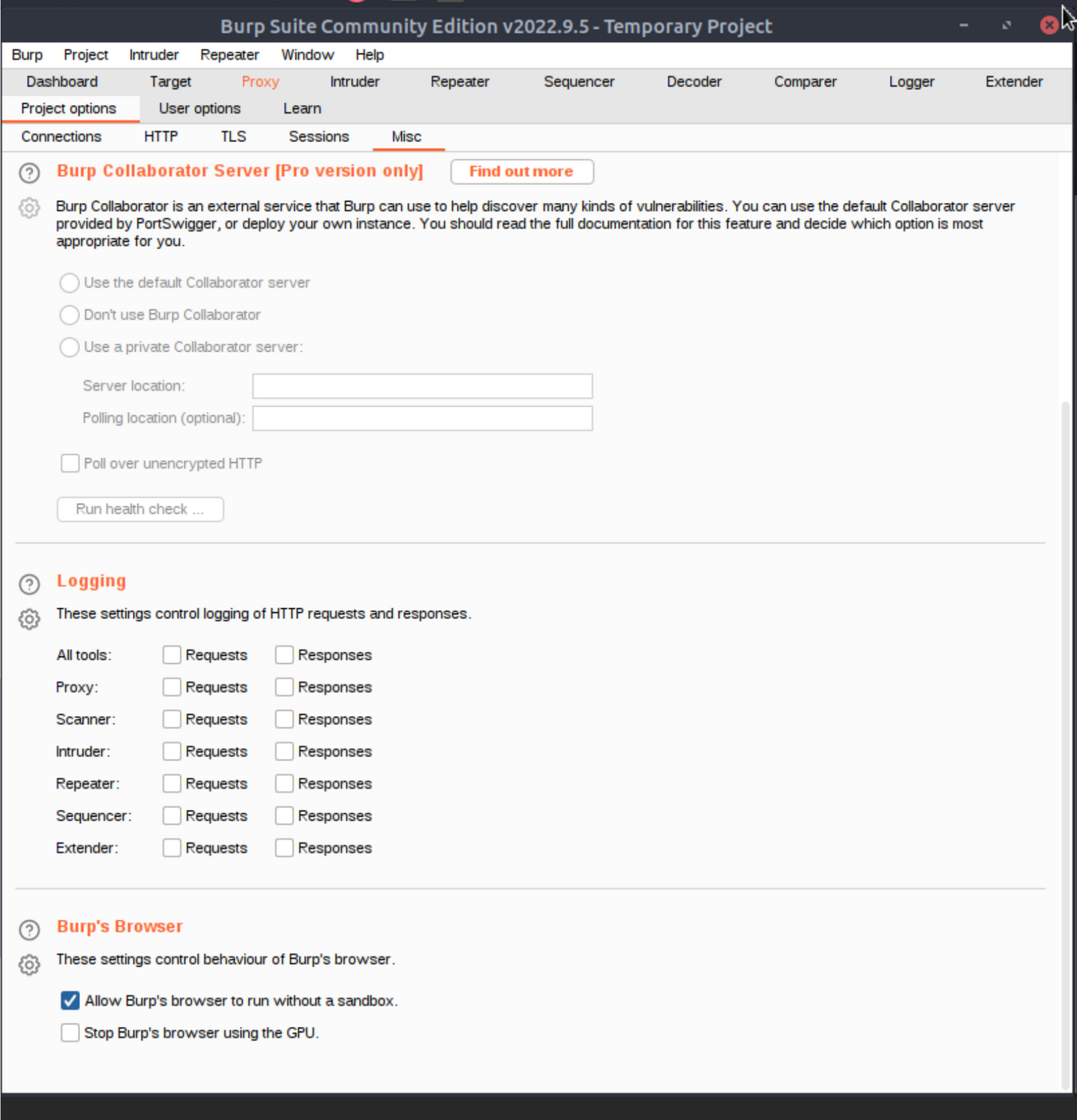Check Sequencer Responses logging
Image resolution: width=1077 pixels, height=1120 pixels.
pos(284,815)
